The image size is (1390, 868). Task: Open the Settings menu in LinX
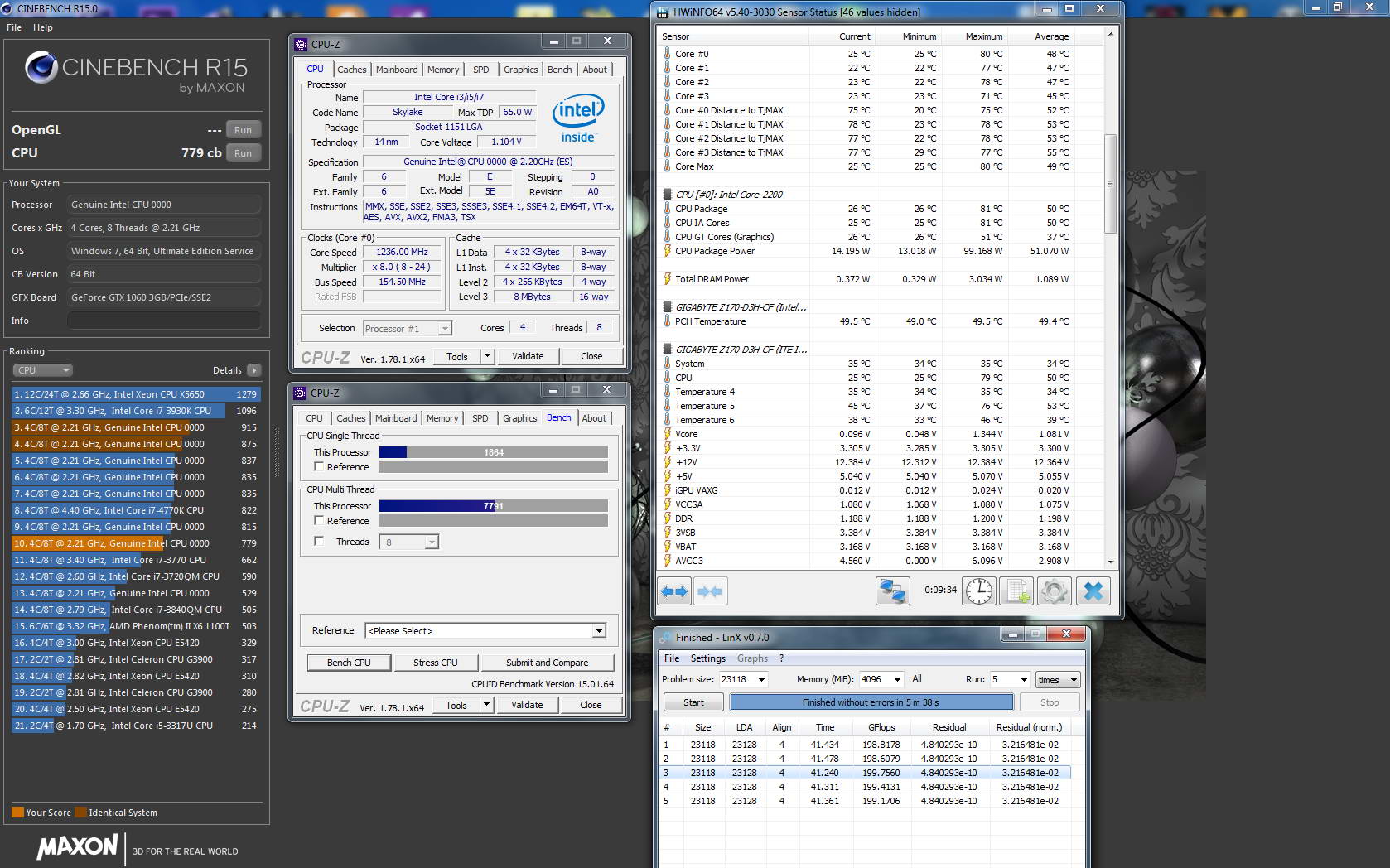(x=707, y=658)
